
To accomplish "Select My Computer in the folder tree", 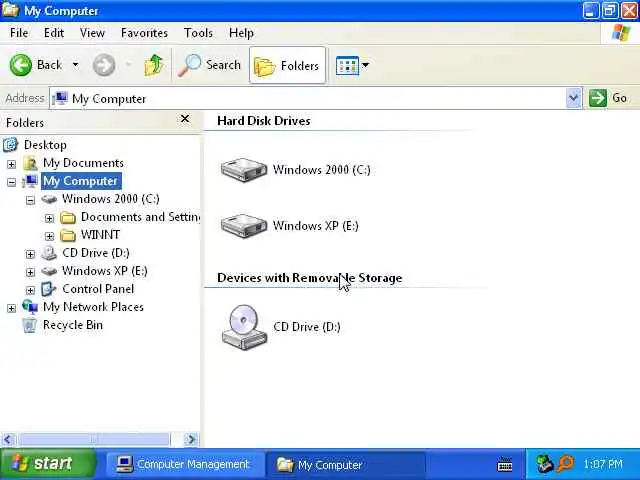I will (x=80, y=181).
